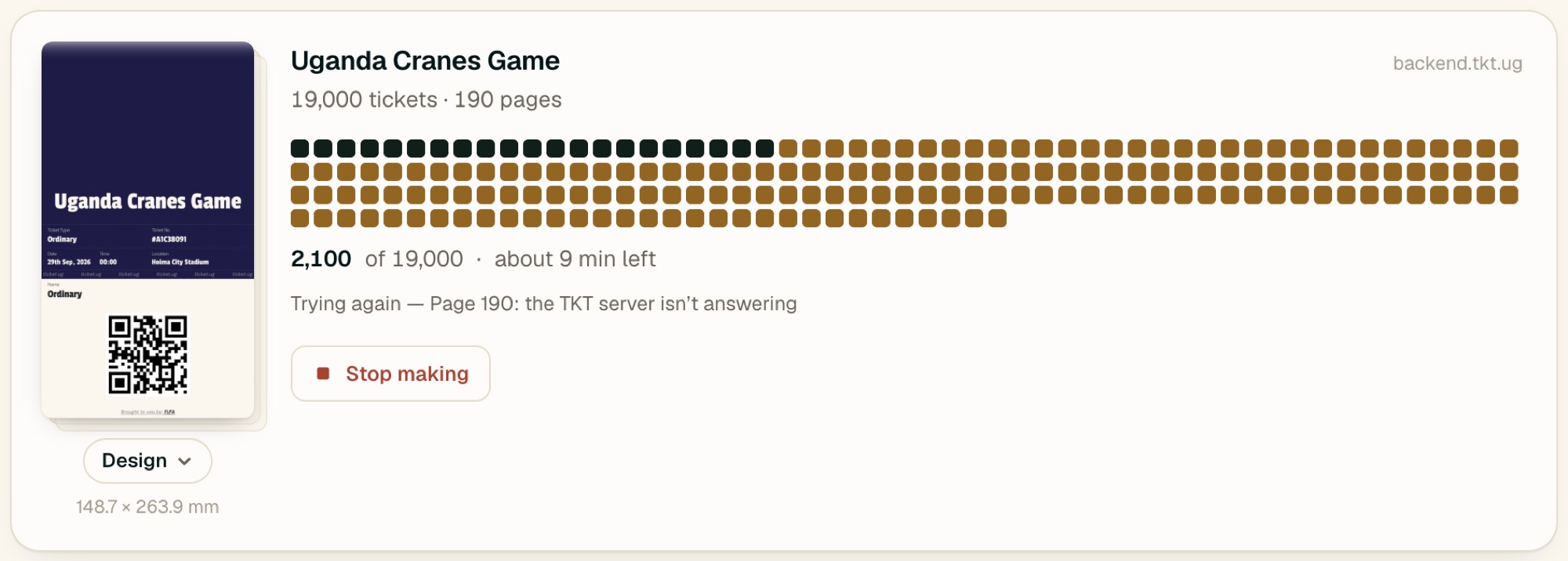The height and width of the screenshot is (561, 1568).
Task: Click the about 9 min left text
Action: (575, 259)
